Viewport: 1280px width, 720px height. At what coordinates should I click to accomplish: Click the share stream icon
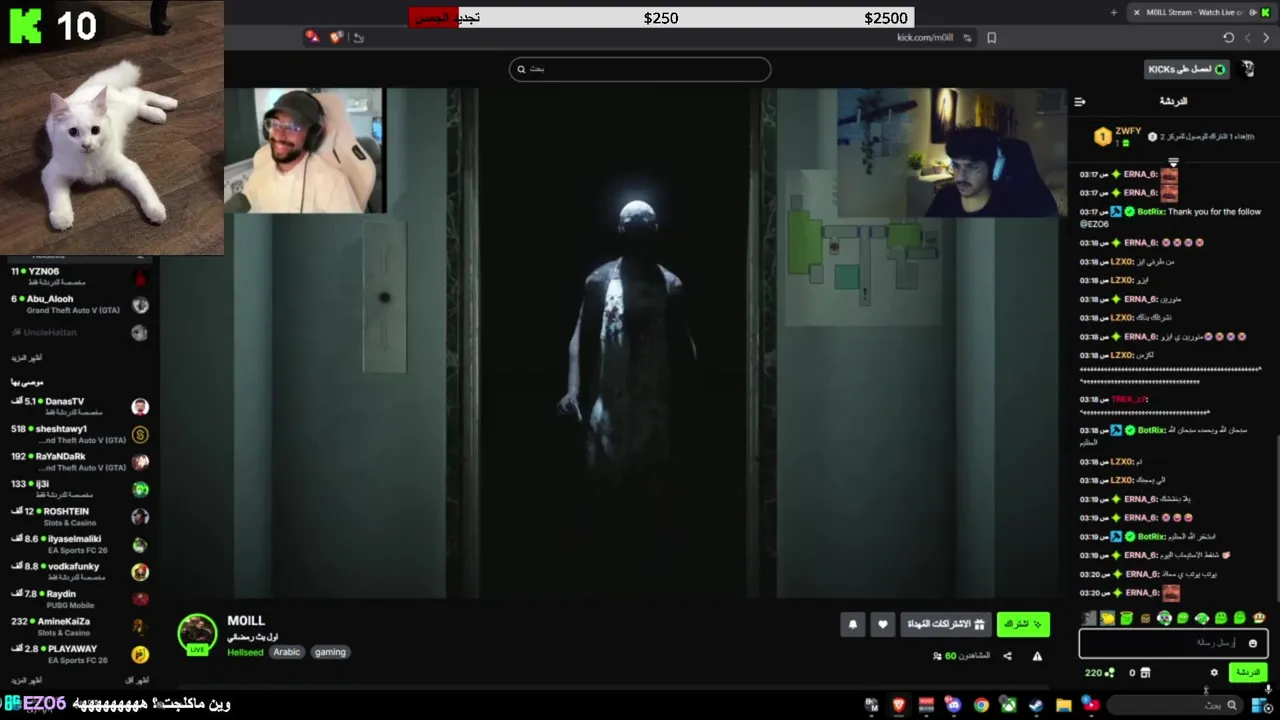tap(1007, 656)
